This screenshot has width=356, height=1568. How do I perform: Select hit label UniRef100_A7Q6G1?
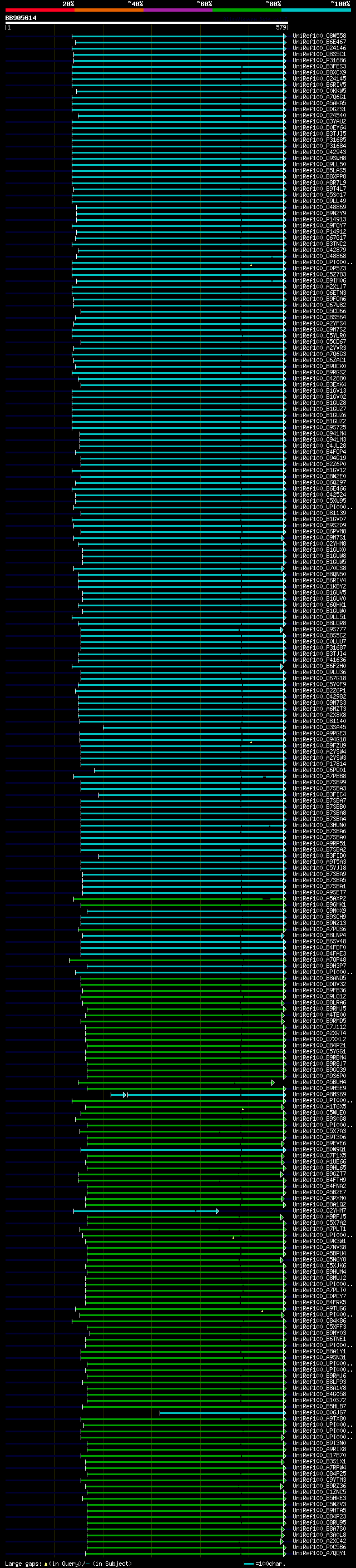coord(319,97)
